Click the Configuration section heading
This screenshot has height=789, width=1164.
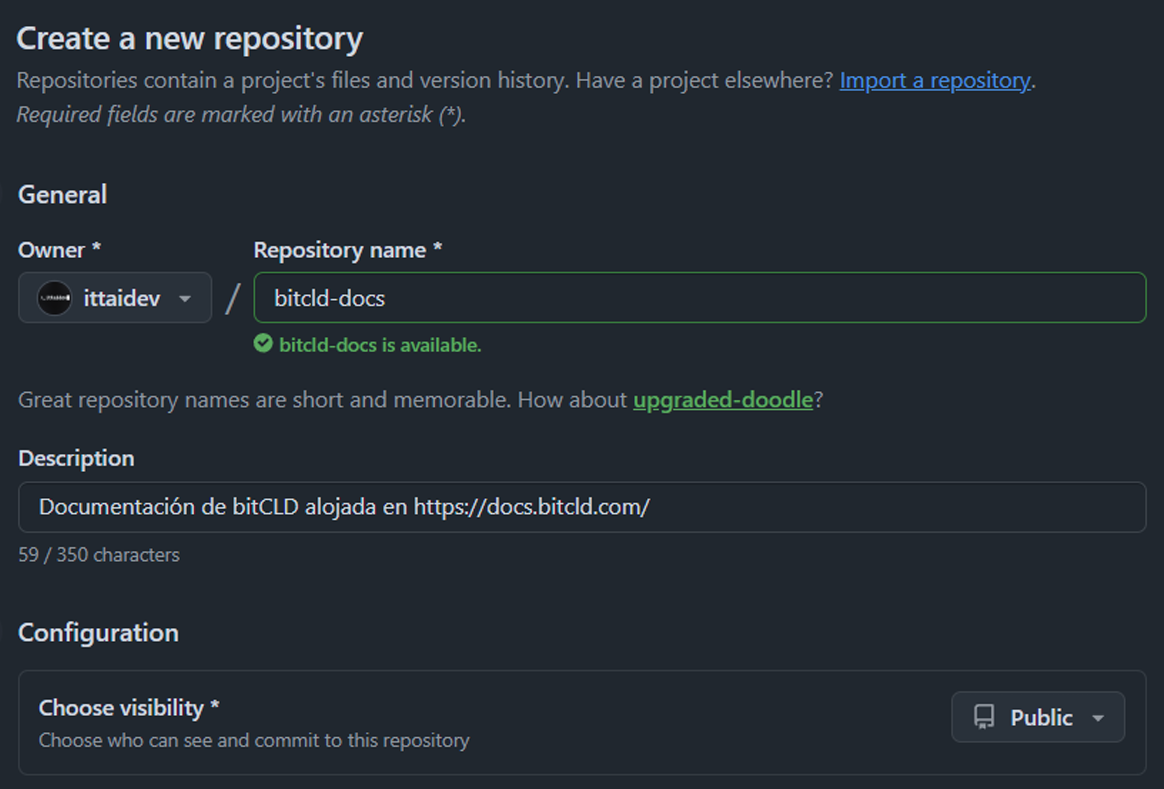tap(97, 632)
